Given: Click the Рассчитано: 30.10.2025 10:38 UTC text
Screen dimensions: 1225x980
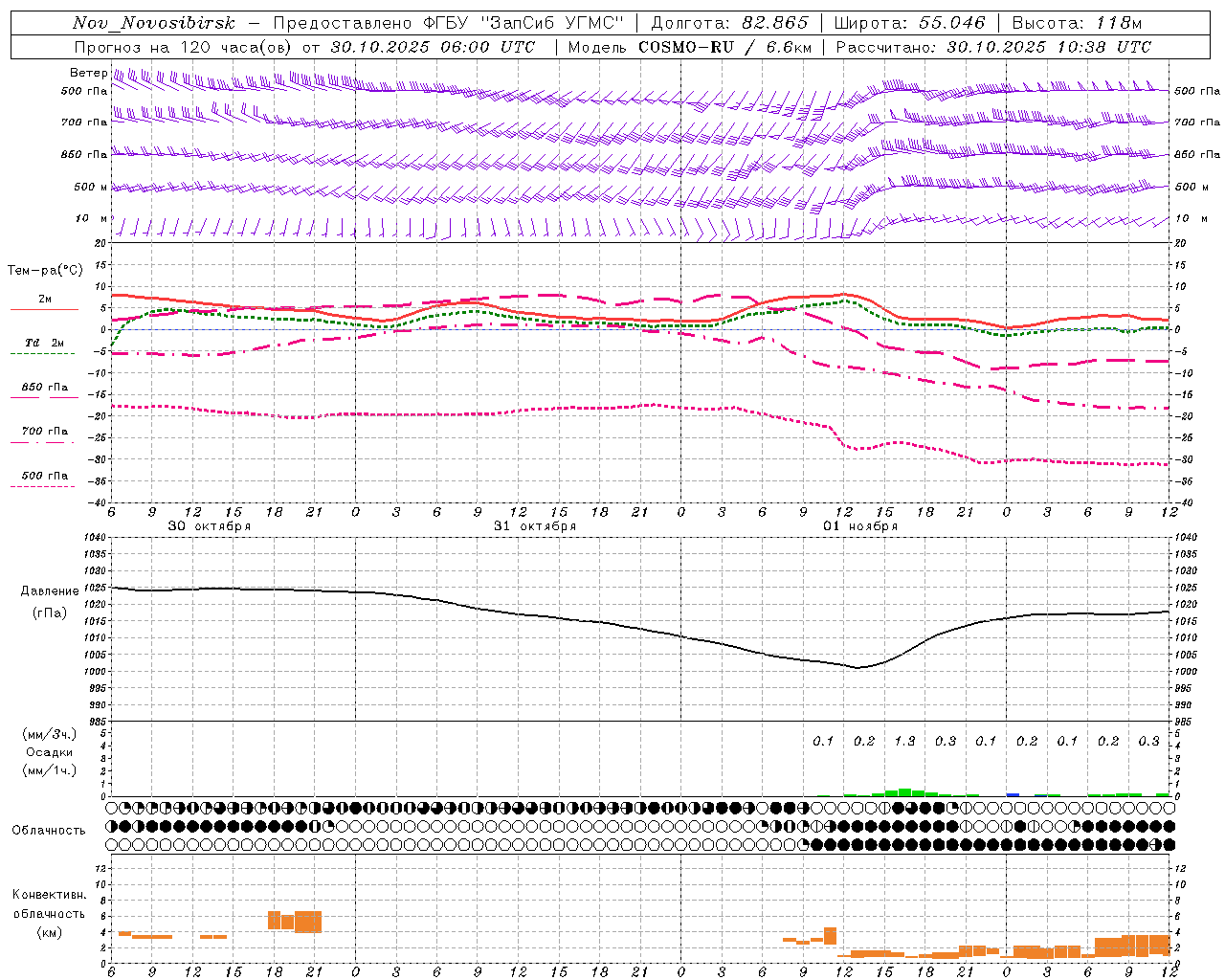Looking at the screenshot, I should [993, 47].
